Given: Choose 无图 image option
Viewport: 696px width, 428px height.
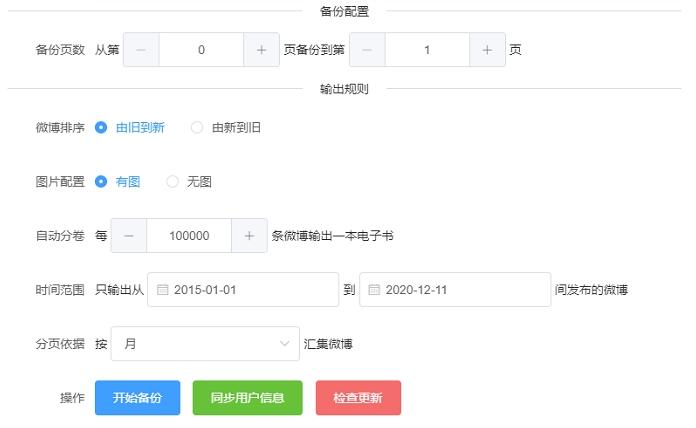Looking at the screenshot, I should click(x=172, y=182).
